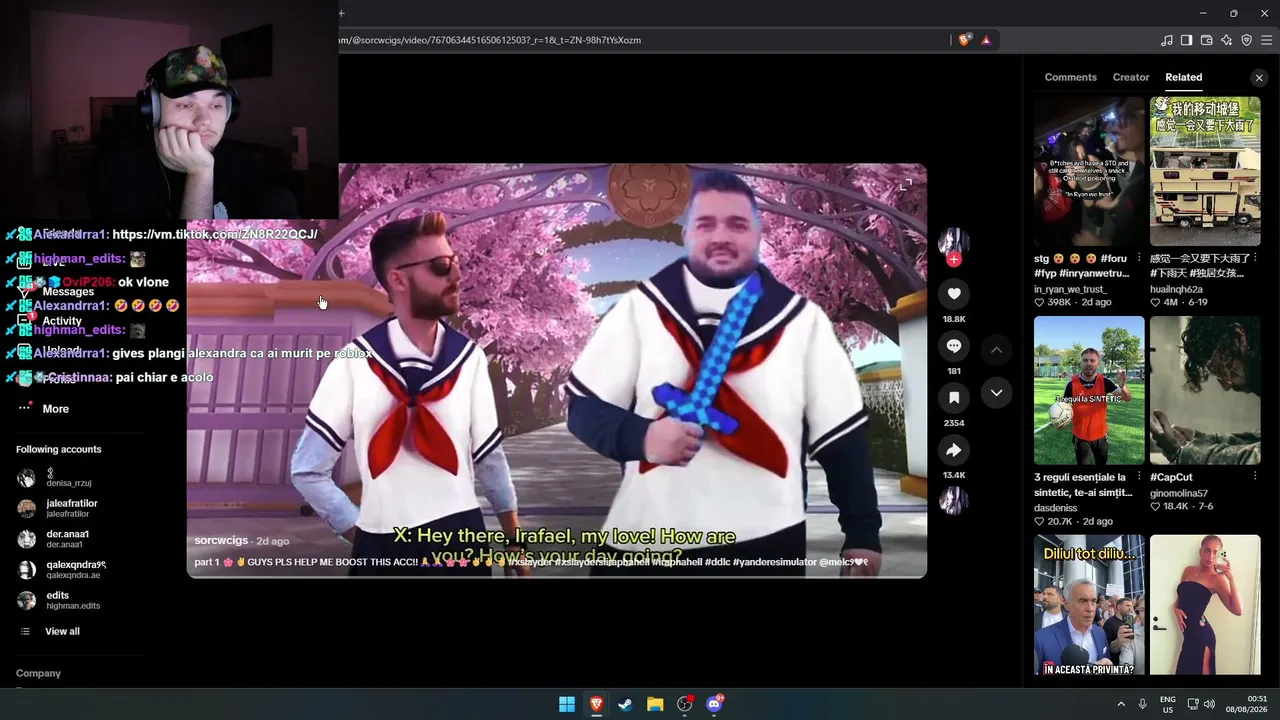The width and height of the screenshot is (1280, 720).
Task: Toggle the browser sidebar panel
Action: click(x=1186, y=40)
